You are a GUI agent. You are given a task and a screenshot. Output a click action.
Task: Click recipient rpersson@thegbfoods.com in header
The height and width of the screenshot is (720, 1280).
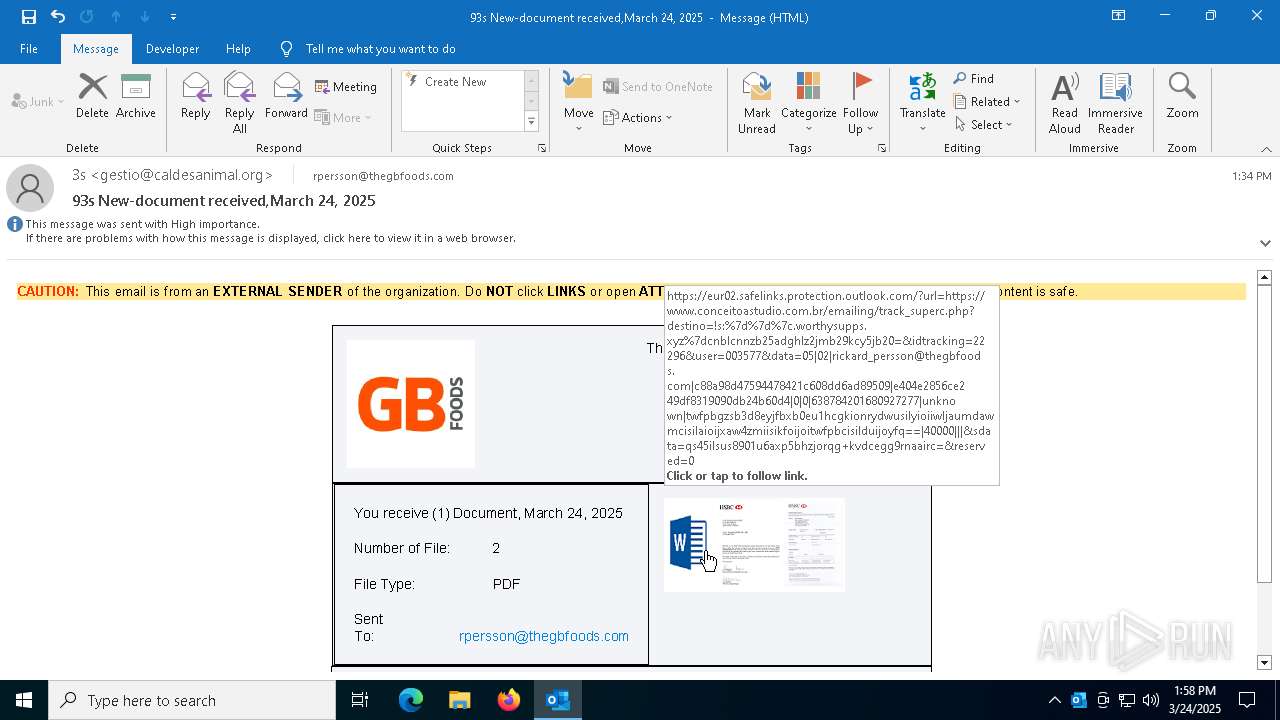point(383,176)
